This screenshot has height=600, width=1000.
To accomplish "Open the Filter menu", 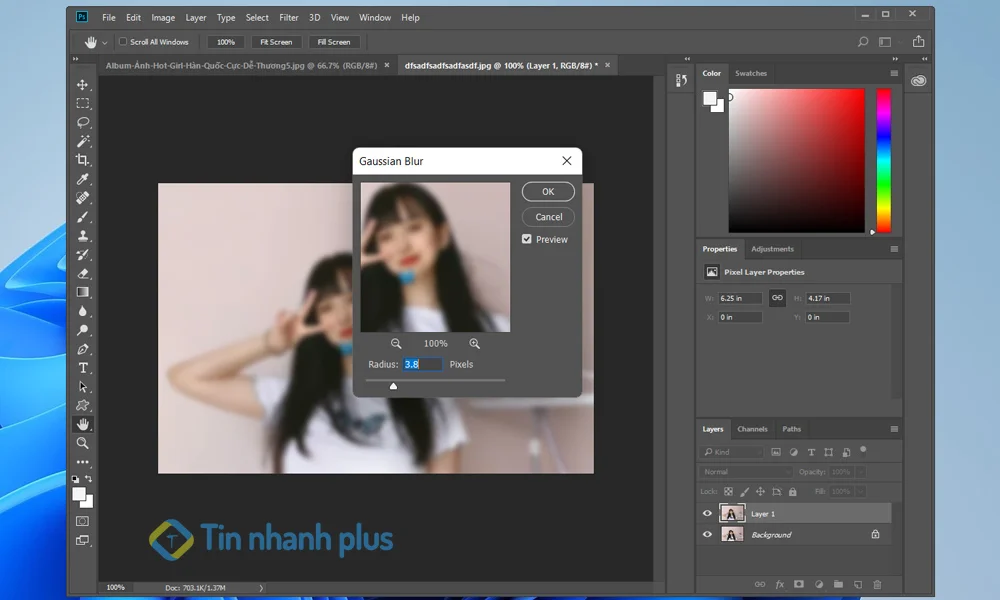I will pos(287,17).
